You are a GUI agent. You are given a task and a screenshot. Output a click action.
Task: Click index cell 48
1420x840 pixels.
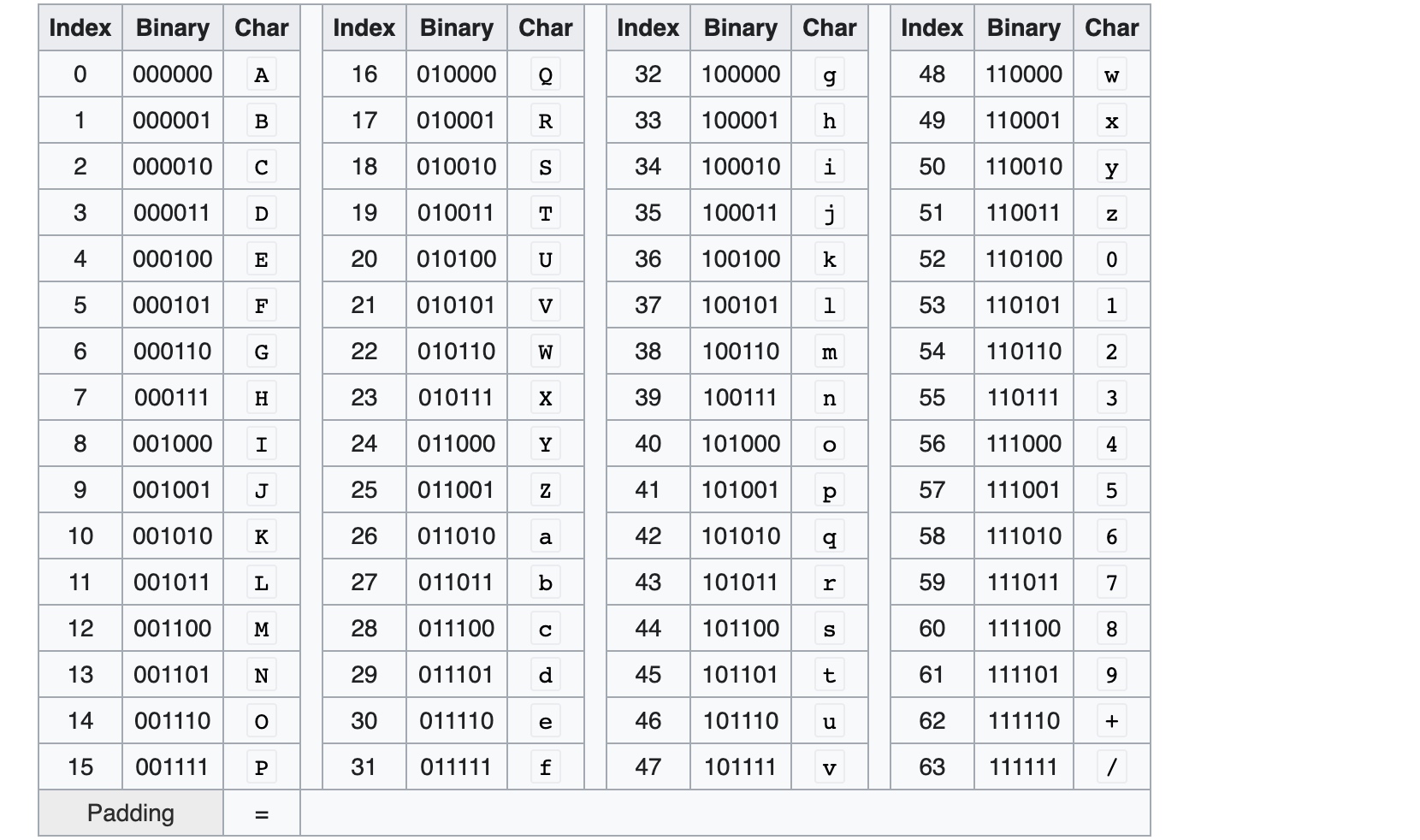tap(932, 74)
